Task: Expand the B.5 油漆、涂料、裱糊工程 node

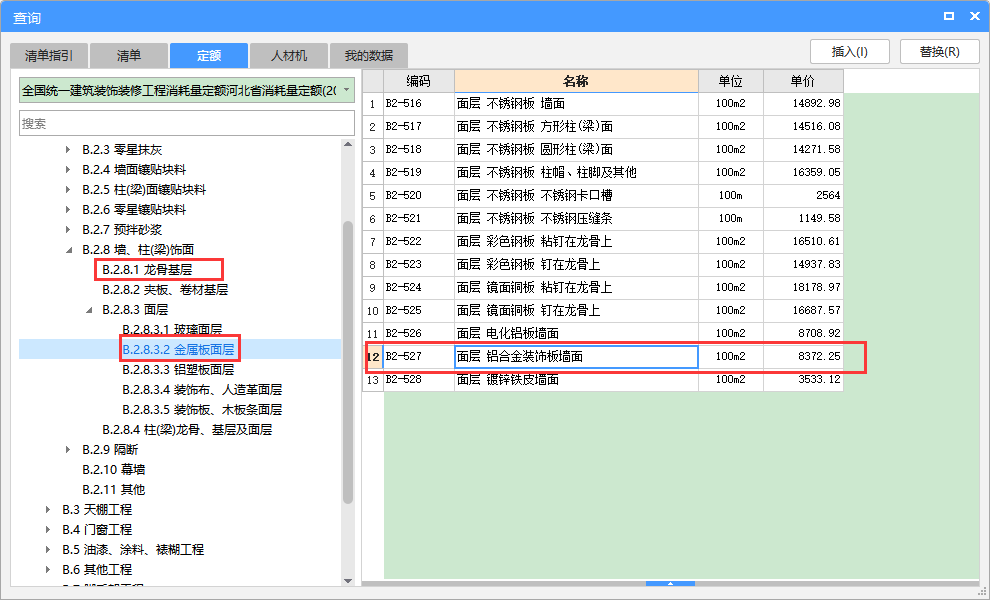Action: click(48, 549)
